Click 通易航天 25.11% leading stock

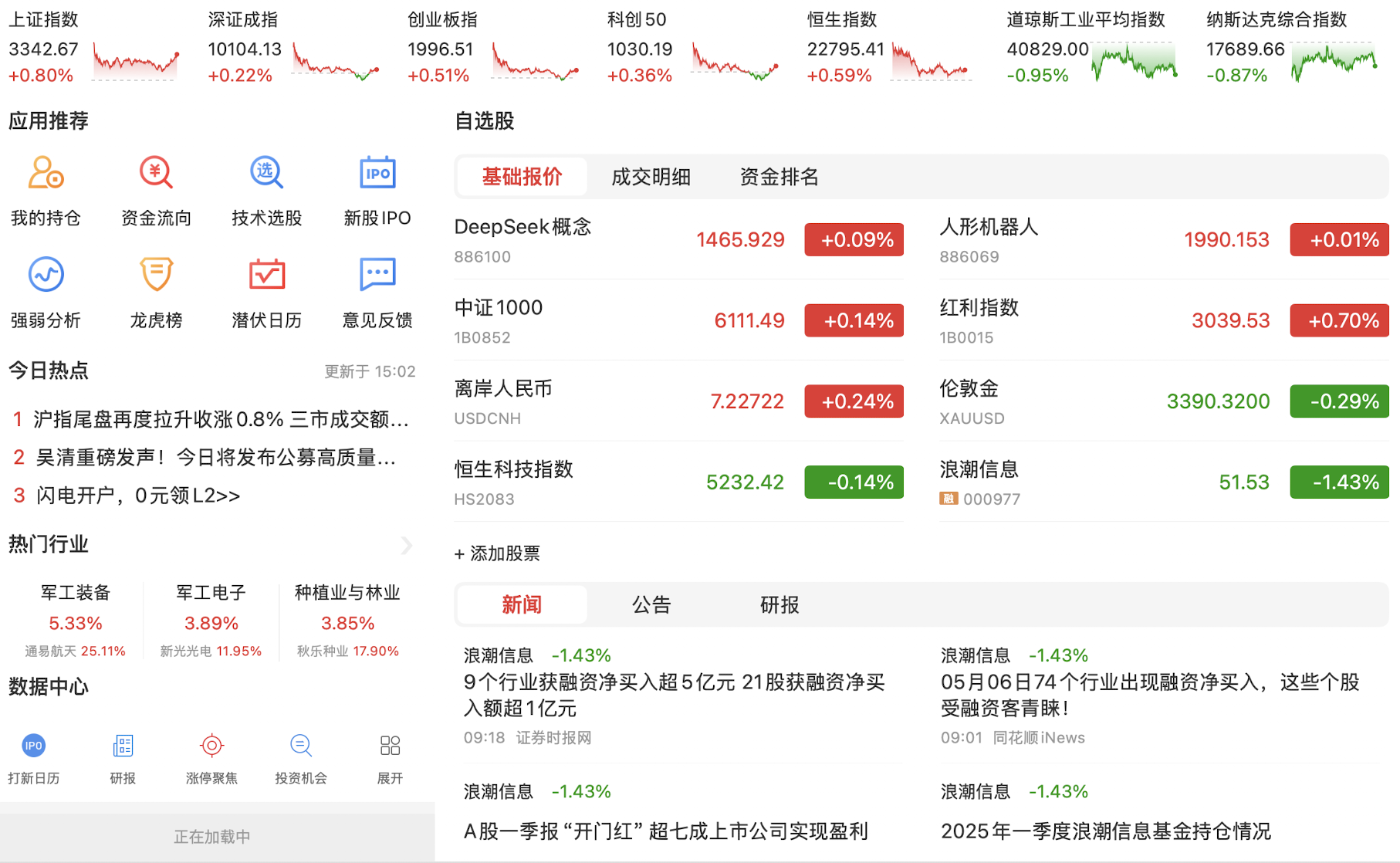coord(75,651)
